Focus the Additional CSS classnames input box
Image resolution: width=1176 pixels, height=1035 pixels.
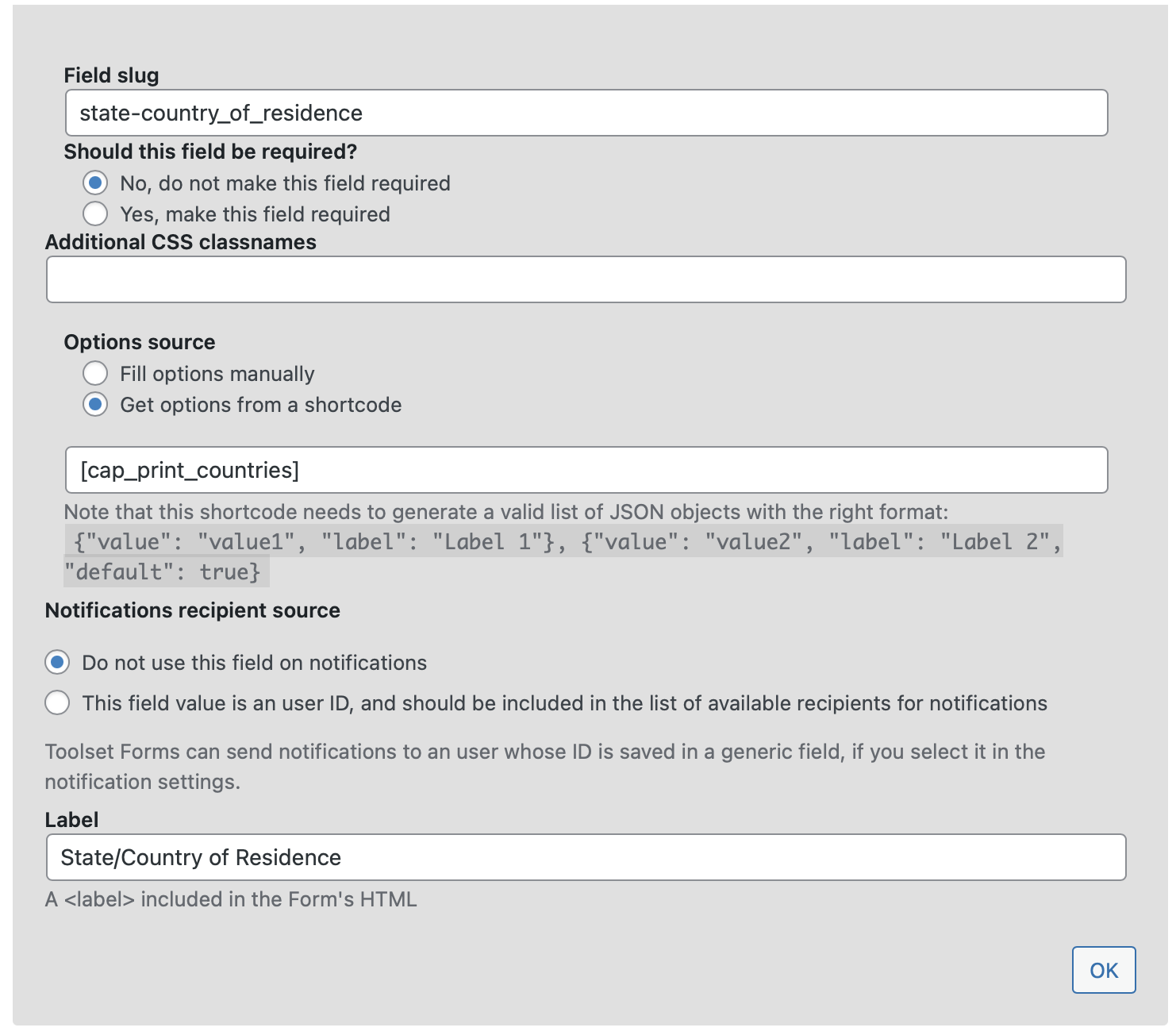pos(586,279)
